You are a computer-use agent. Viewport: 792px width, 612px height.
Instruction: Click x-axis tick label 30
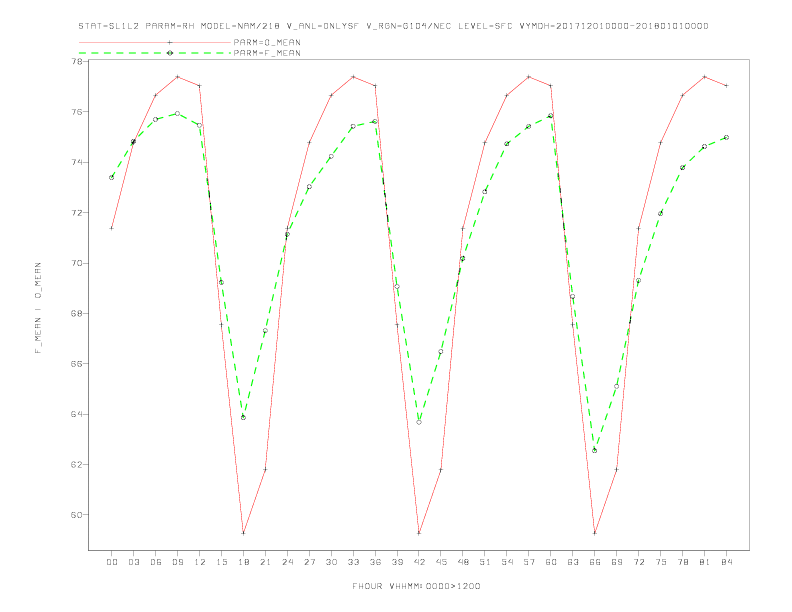(x=331, y=562)
